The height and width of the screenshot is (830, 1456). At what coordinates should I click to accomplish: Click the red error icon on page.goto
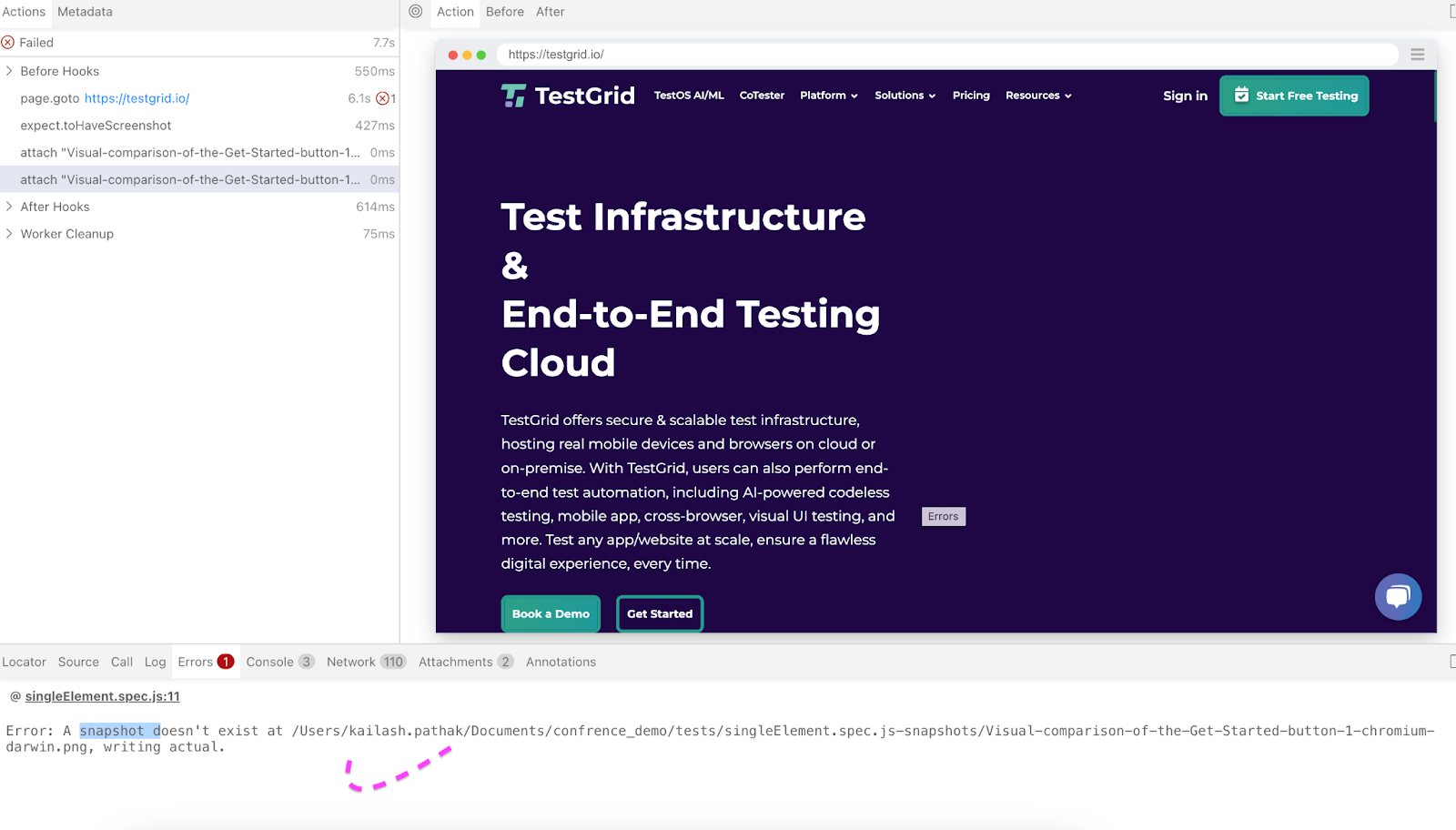pos(382,98)
